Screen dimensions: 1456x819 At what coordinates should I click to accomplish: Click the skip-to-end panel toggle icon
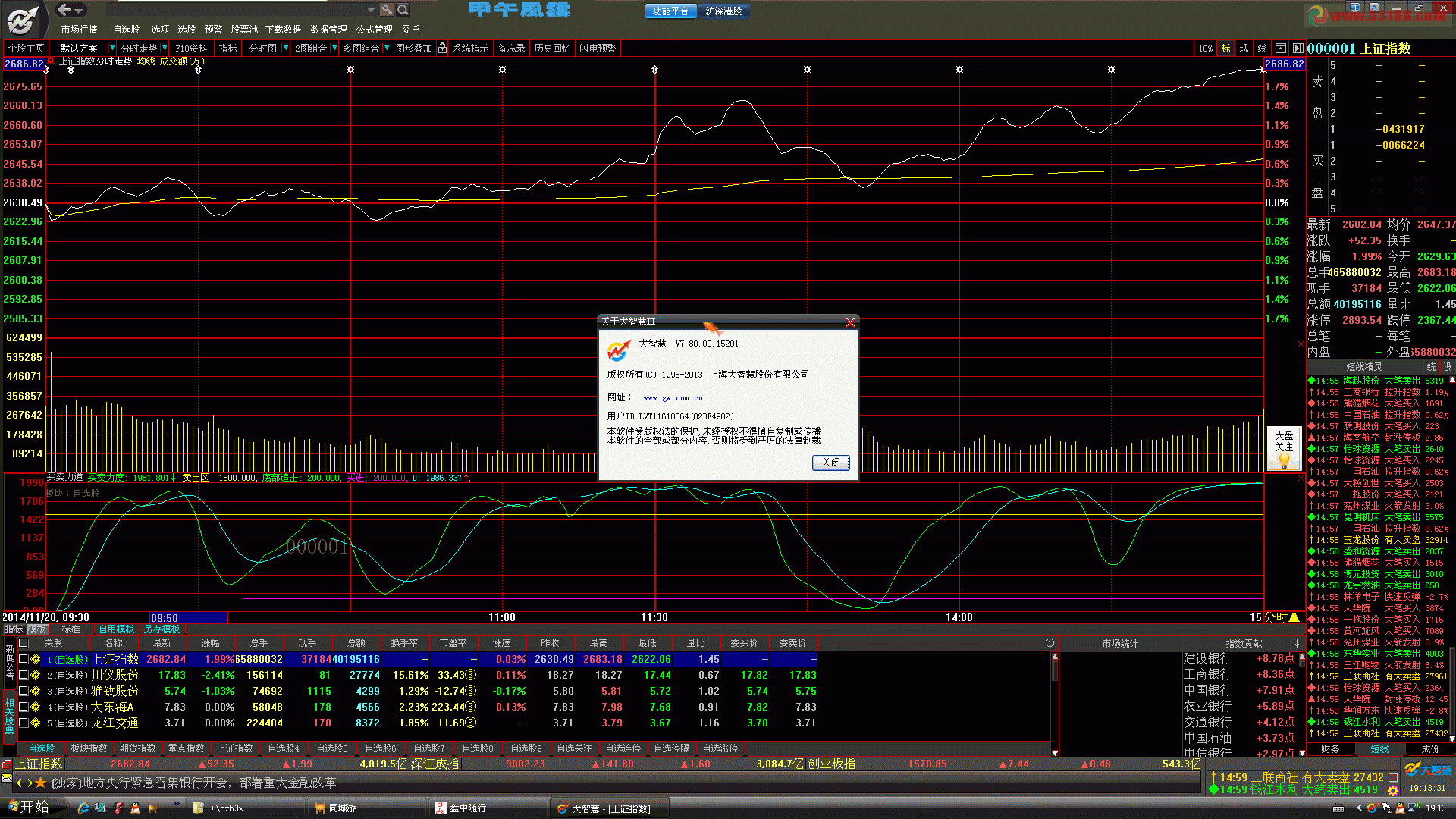1298,49
